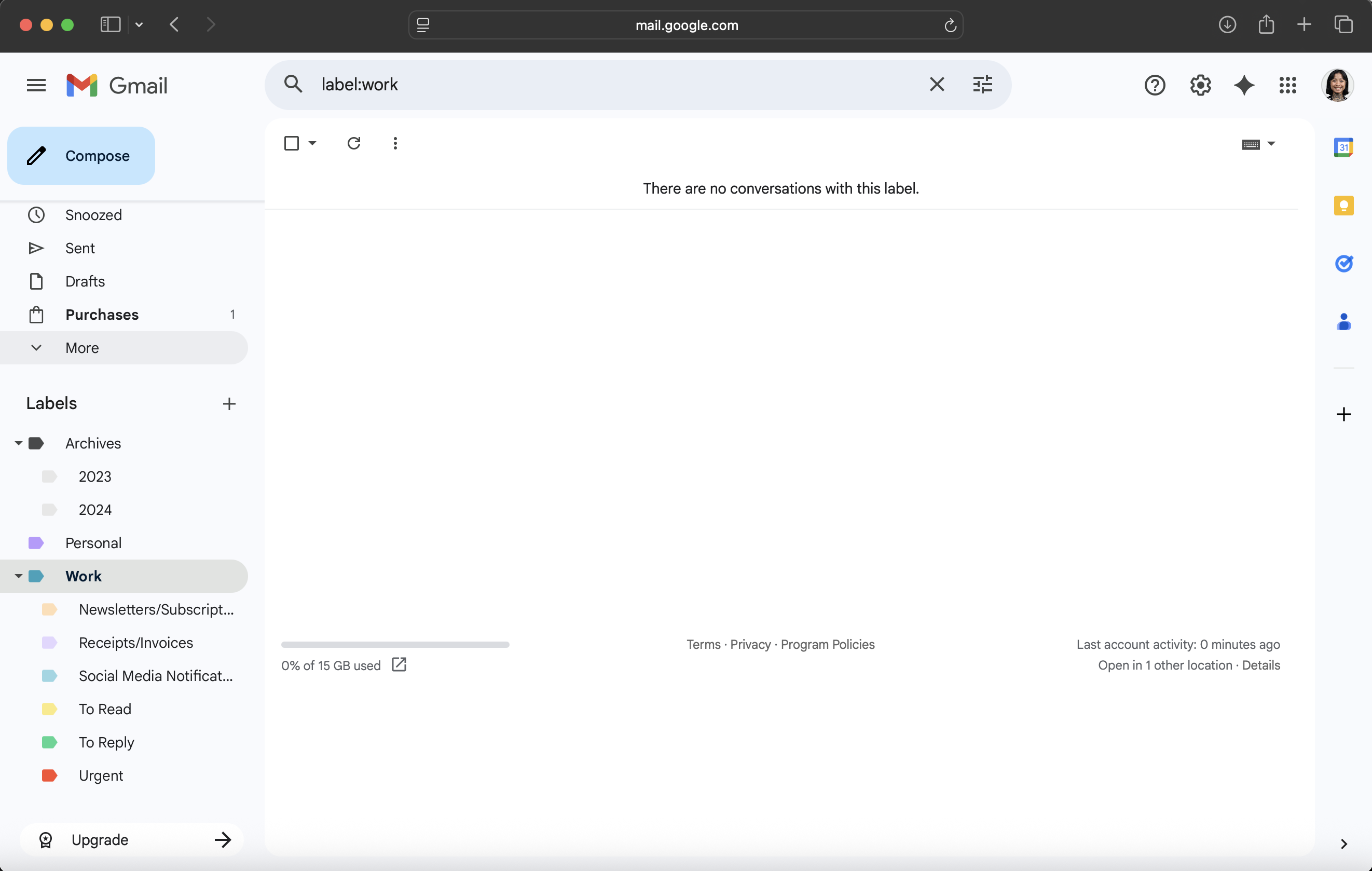The width and height of the screenshot is (1372, 871).
Task: Open Google Tasks side panel
Action: point(1343,263)
